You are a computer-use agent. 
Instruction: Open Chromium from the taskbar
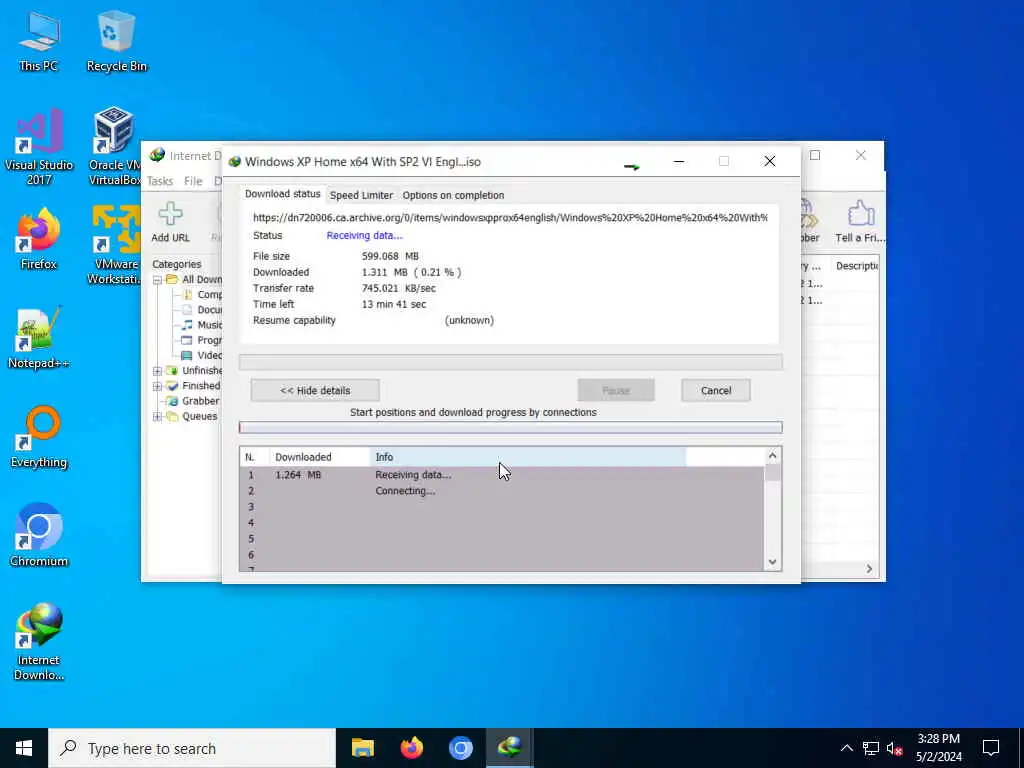[x=460, y=748]
